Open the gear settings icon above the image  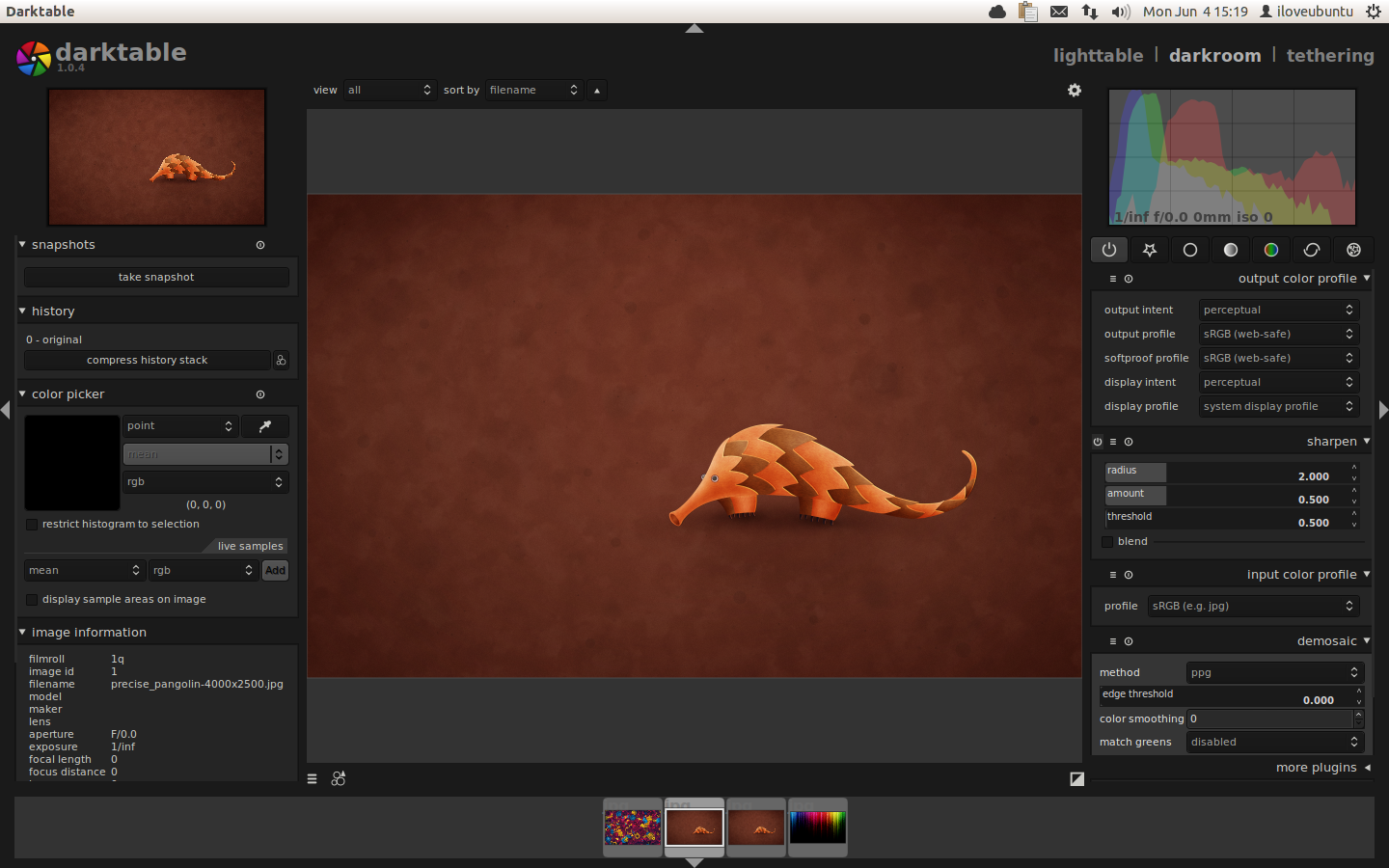click(1075, 90)
